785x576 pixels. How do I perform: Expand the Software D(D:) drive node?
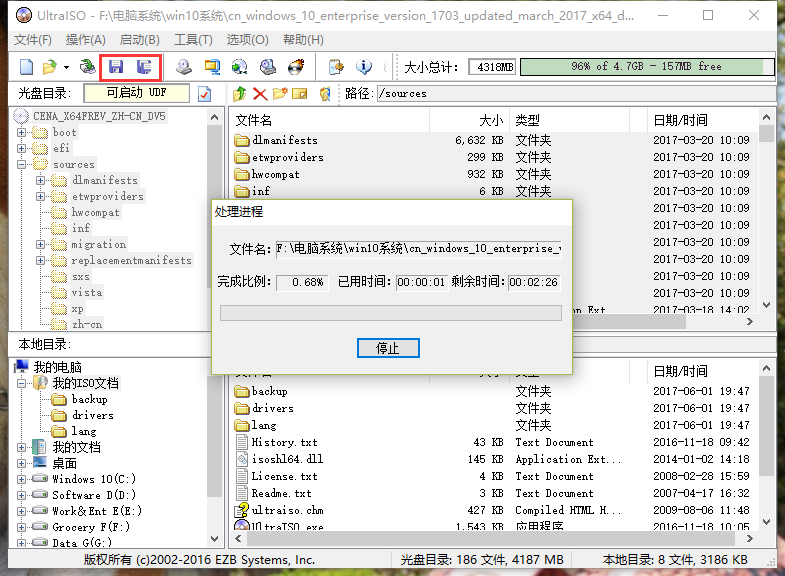coord(22,495)
